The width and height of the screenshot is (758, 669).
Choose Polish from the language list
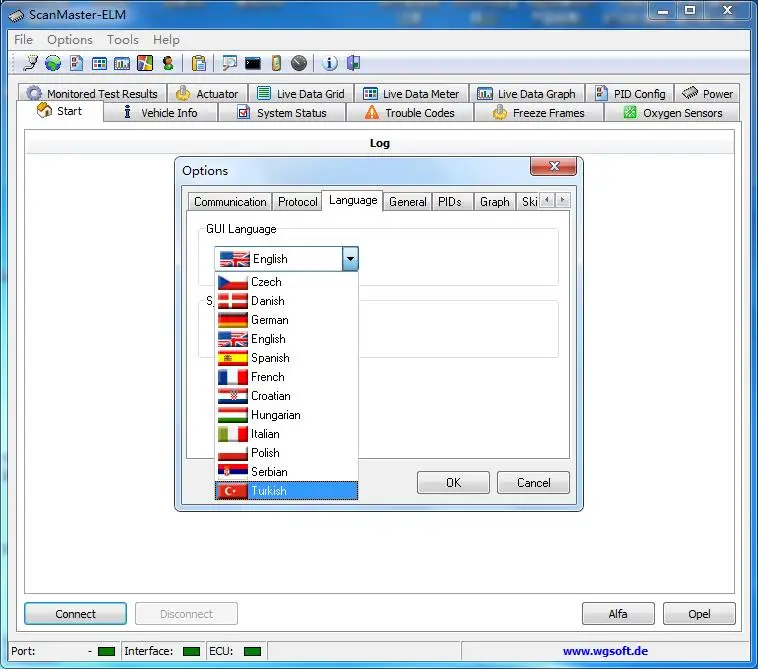click(286, 453)
